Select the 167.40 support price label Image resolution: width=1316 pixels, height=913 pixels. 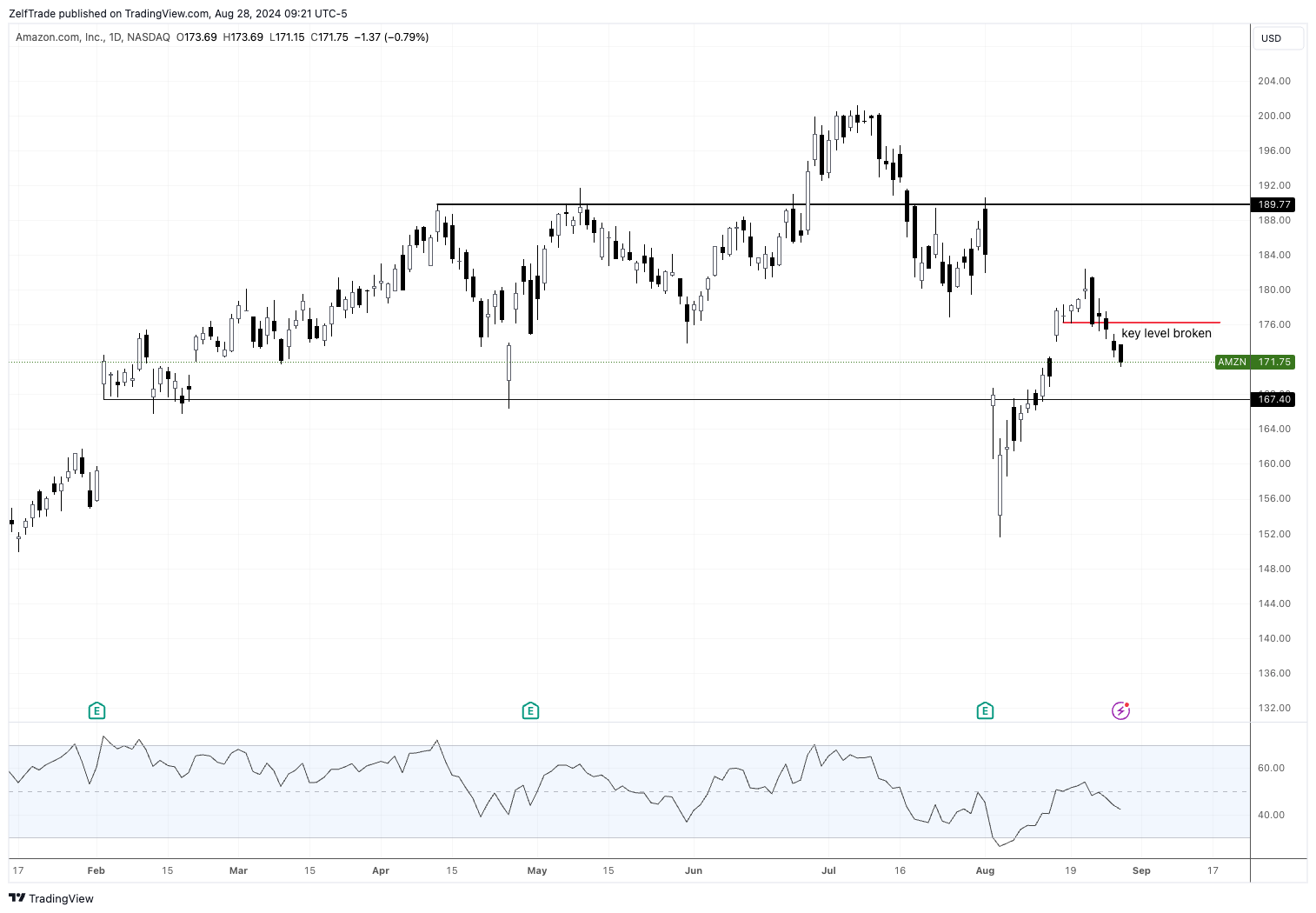(x=1273, y=399)
